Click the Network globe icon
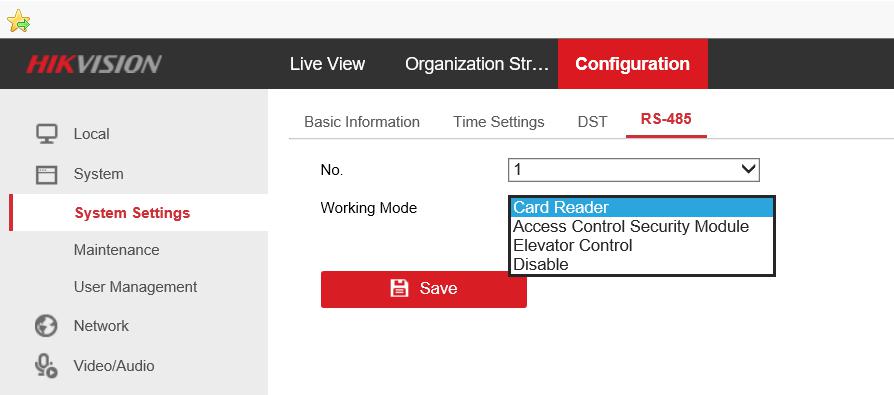The height and width of the screenshot is (395, 894). (46, 326)
